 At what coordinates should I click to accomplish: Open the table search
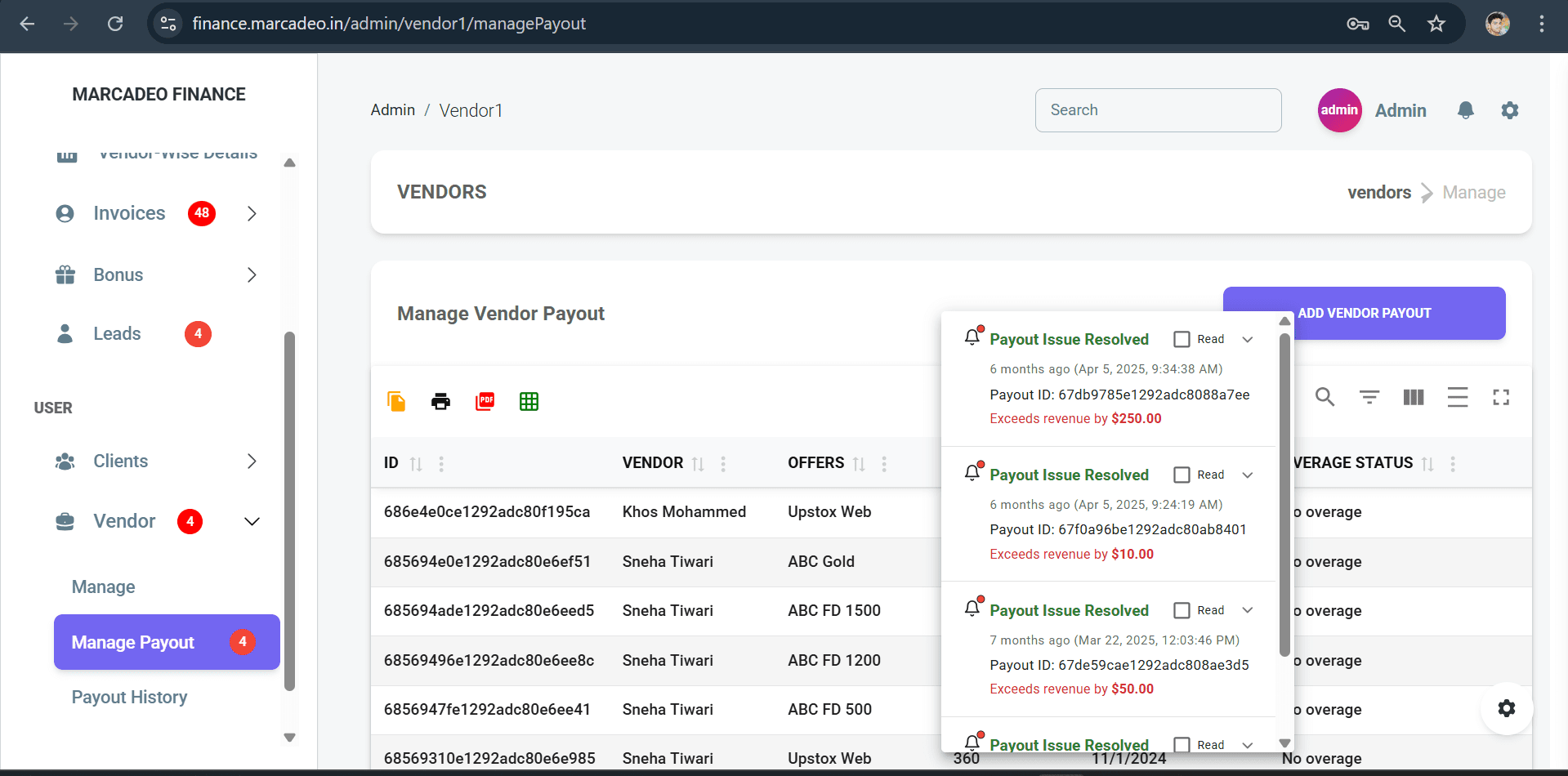(x=1325, y=398)
